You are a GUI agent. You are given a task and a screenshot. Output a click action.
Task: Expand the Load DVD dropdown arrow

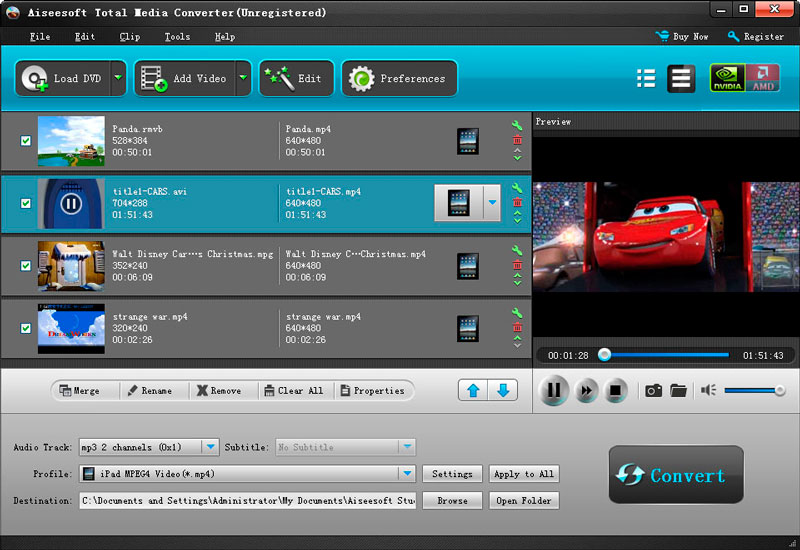[118, 78]
